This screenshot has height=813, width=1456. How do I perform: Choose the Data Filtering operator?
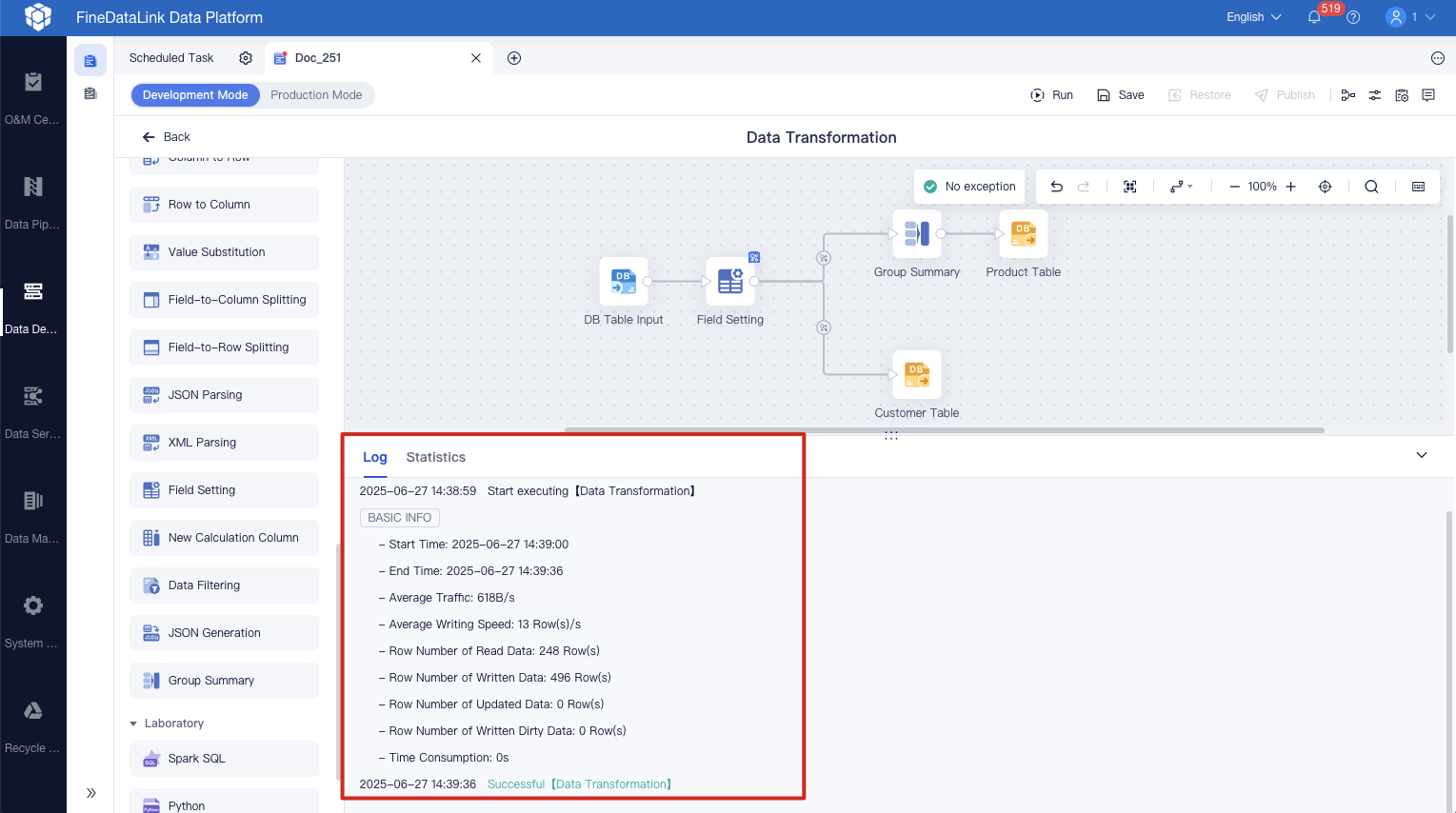click(x=224, y=585)
